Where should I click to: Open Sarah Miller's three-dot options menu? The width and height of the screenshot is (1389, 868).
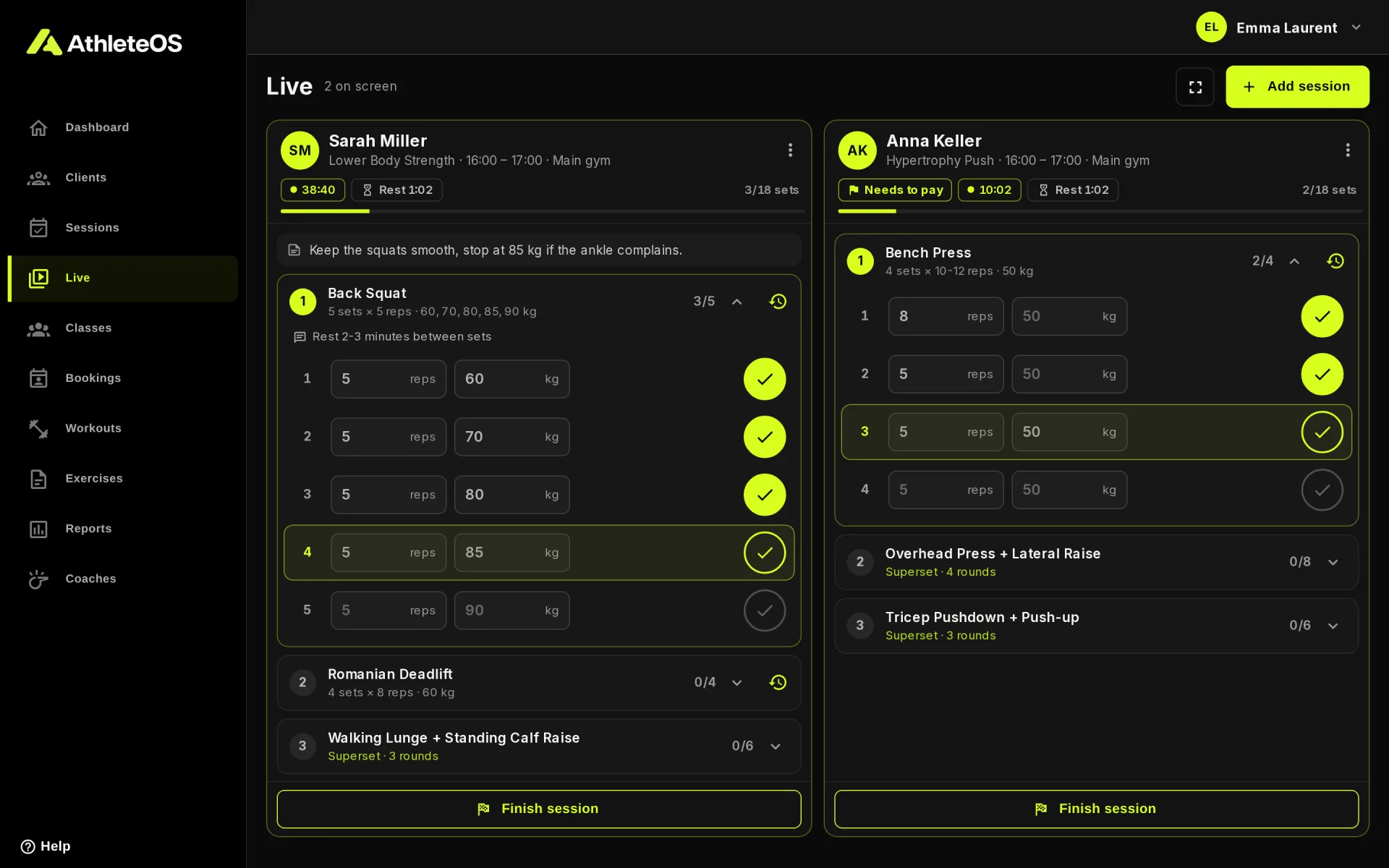[x=790, y=150]
